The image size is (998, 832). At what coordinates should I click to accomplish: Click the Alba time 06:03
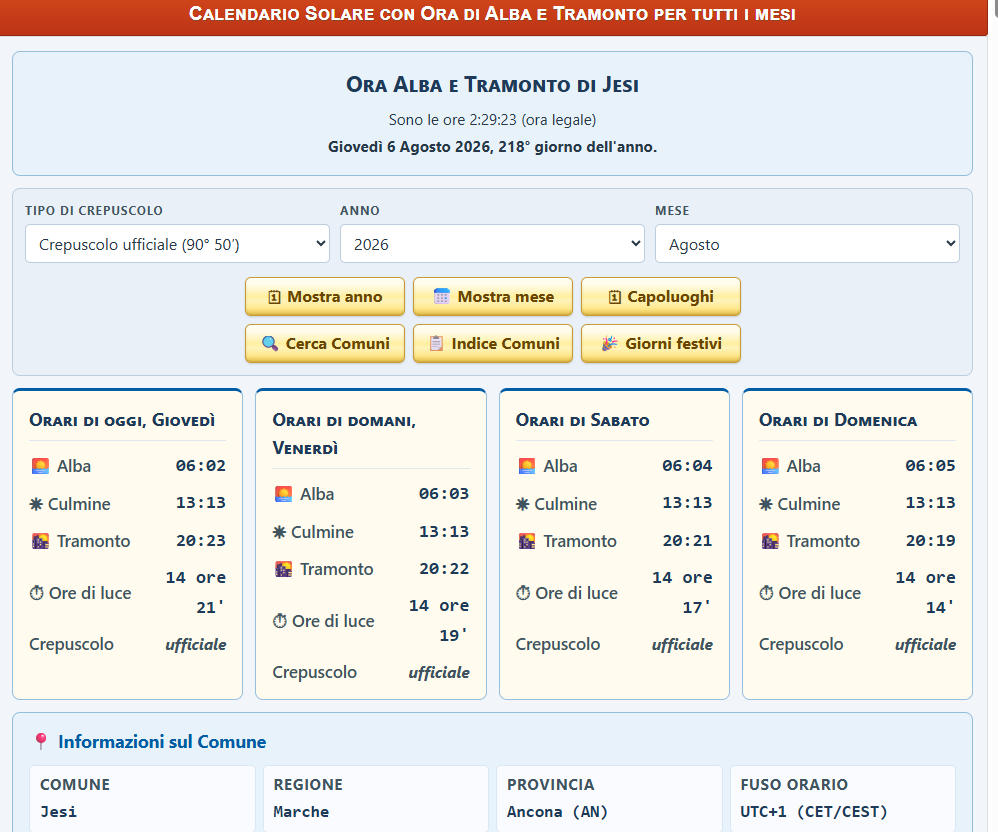click(444, 493)
